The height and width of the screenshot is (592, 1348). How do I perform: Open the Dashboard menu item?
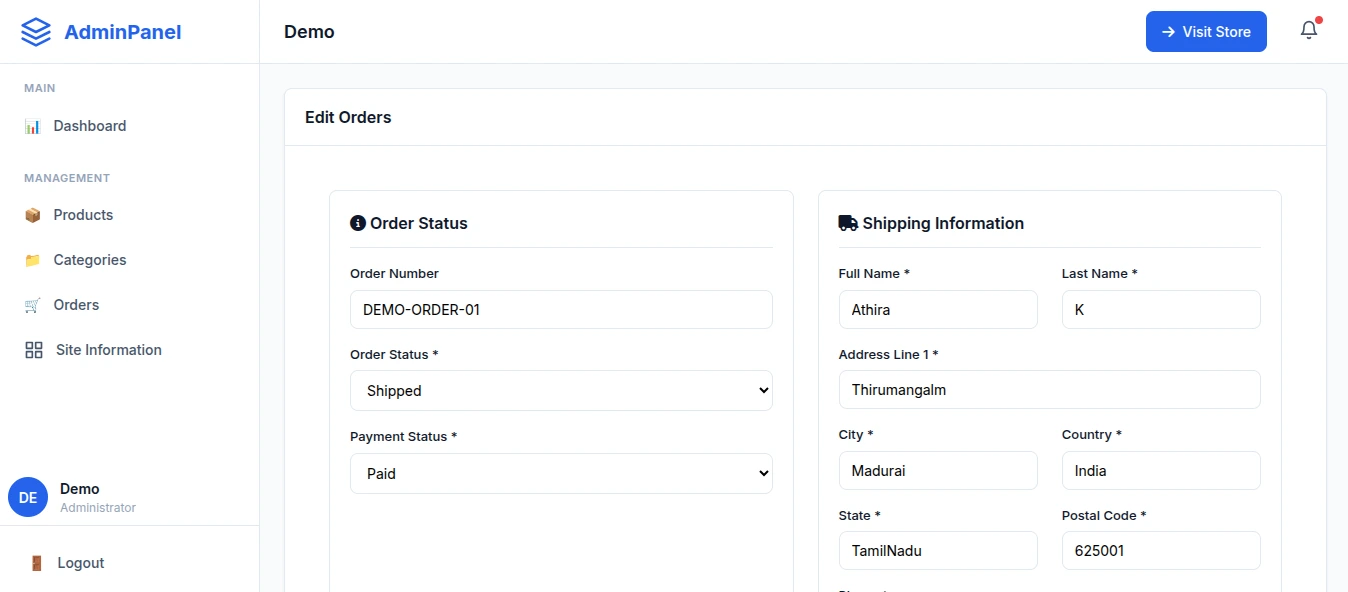tap(90, 126)
